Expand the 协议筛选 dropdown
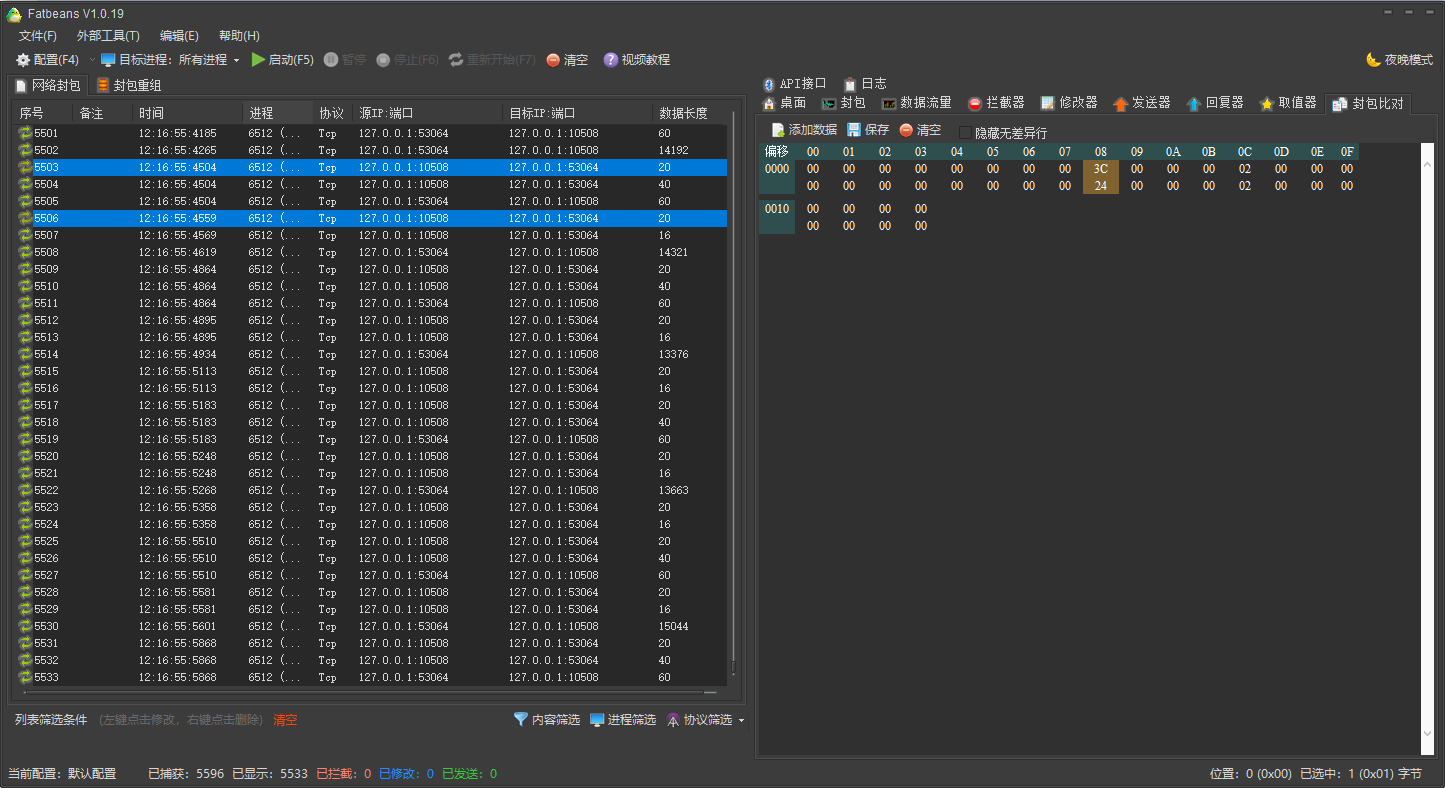This screenshot has width=1445, height=788. click(x=741, y=721)
